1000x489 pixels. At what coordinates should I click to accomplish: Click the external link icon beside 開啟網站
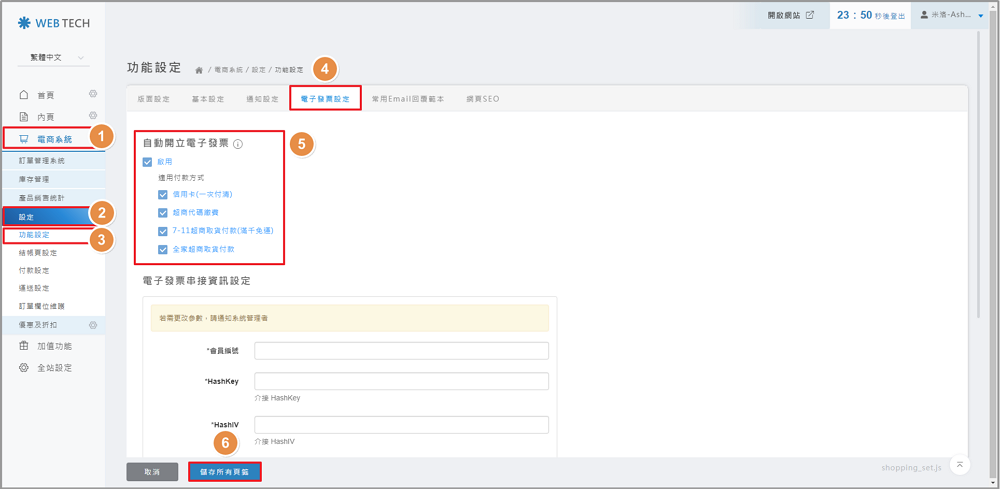(810, 15)
